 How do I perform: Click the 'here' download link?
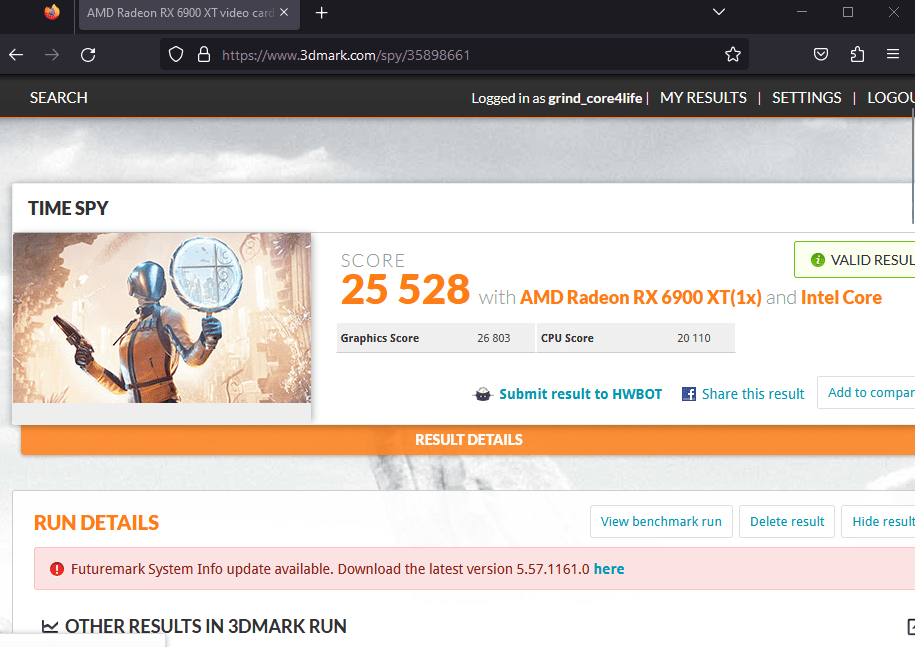(x=609, y=569)
